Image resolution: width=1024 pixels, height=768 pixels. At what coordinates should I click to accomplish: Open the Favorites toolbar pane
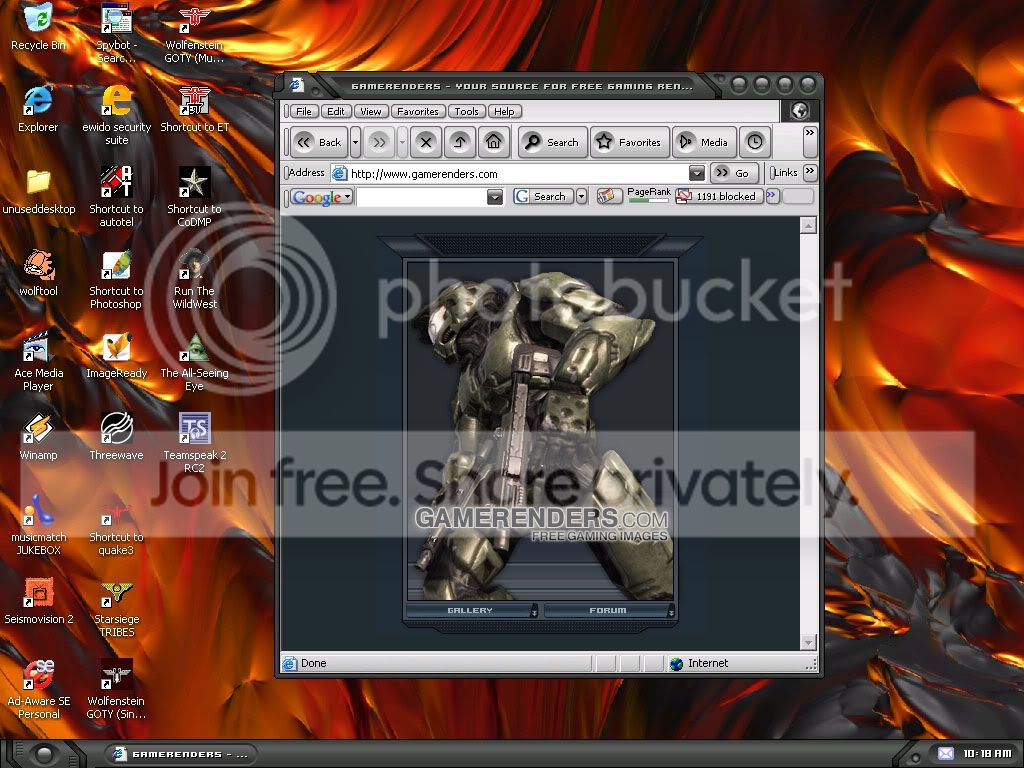(x=630, y=142)
